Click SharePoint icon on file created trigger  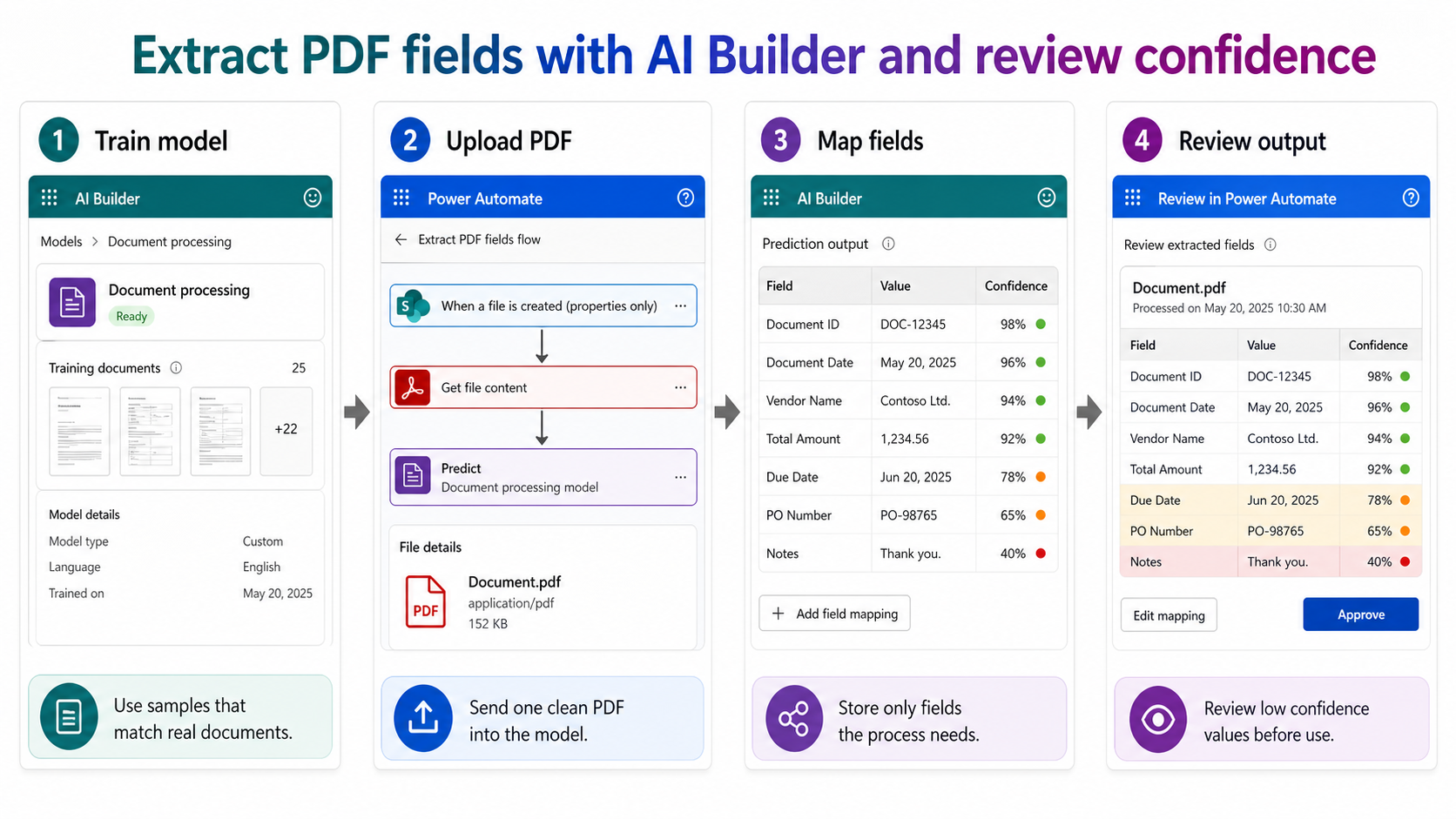click(x=413, y=305)
